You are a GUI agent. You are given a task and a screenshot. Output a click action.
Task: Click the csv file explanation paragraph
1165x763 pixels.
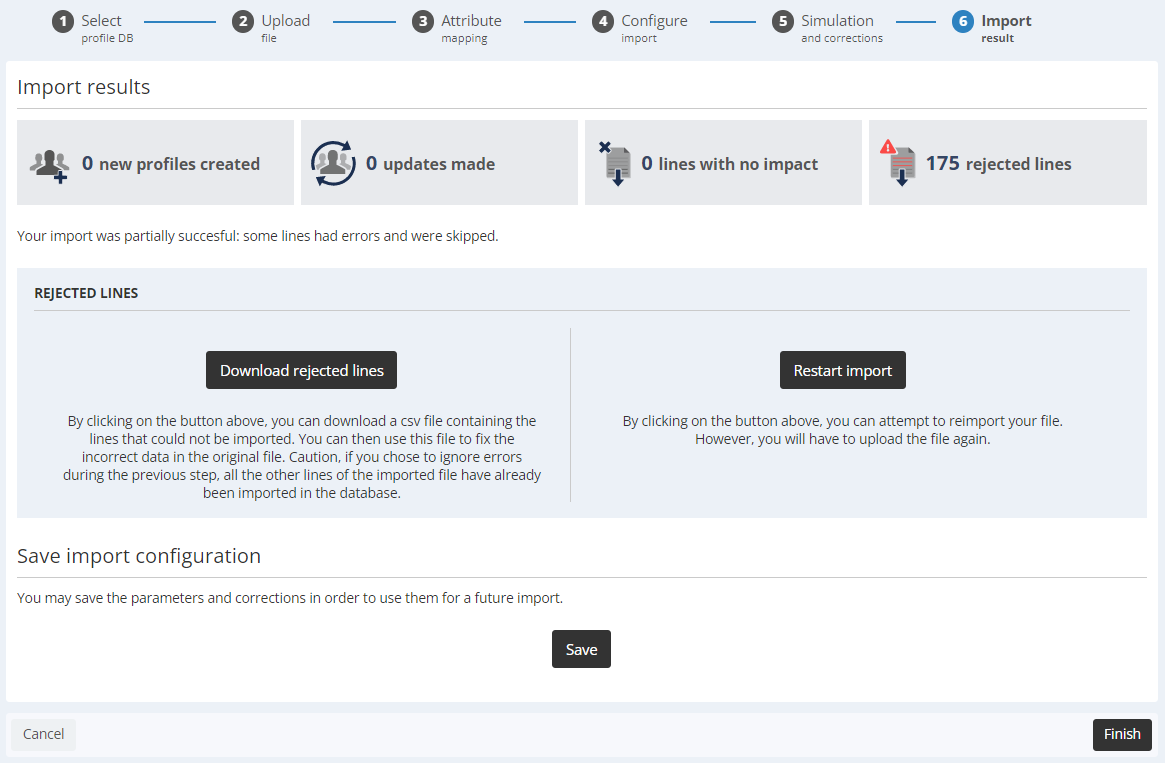pyautogui.click(x=302, y=457)
